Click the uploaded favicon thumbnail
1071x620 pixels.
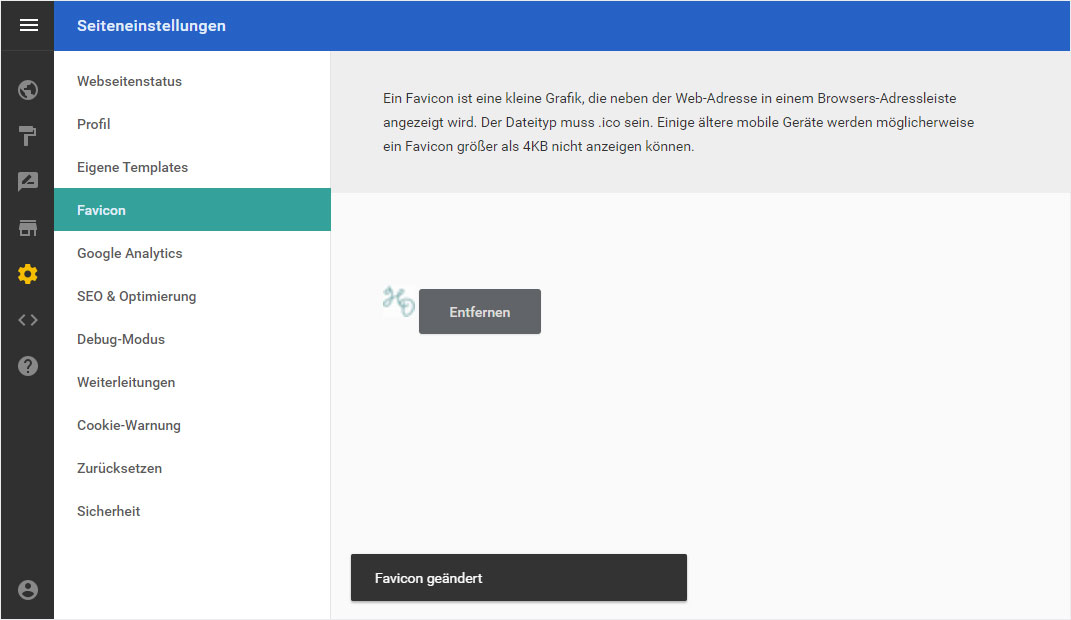click(x=399, y=301)
